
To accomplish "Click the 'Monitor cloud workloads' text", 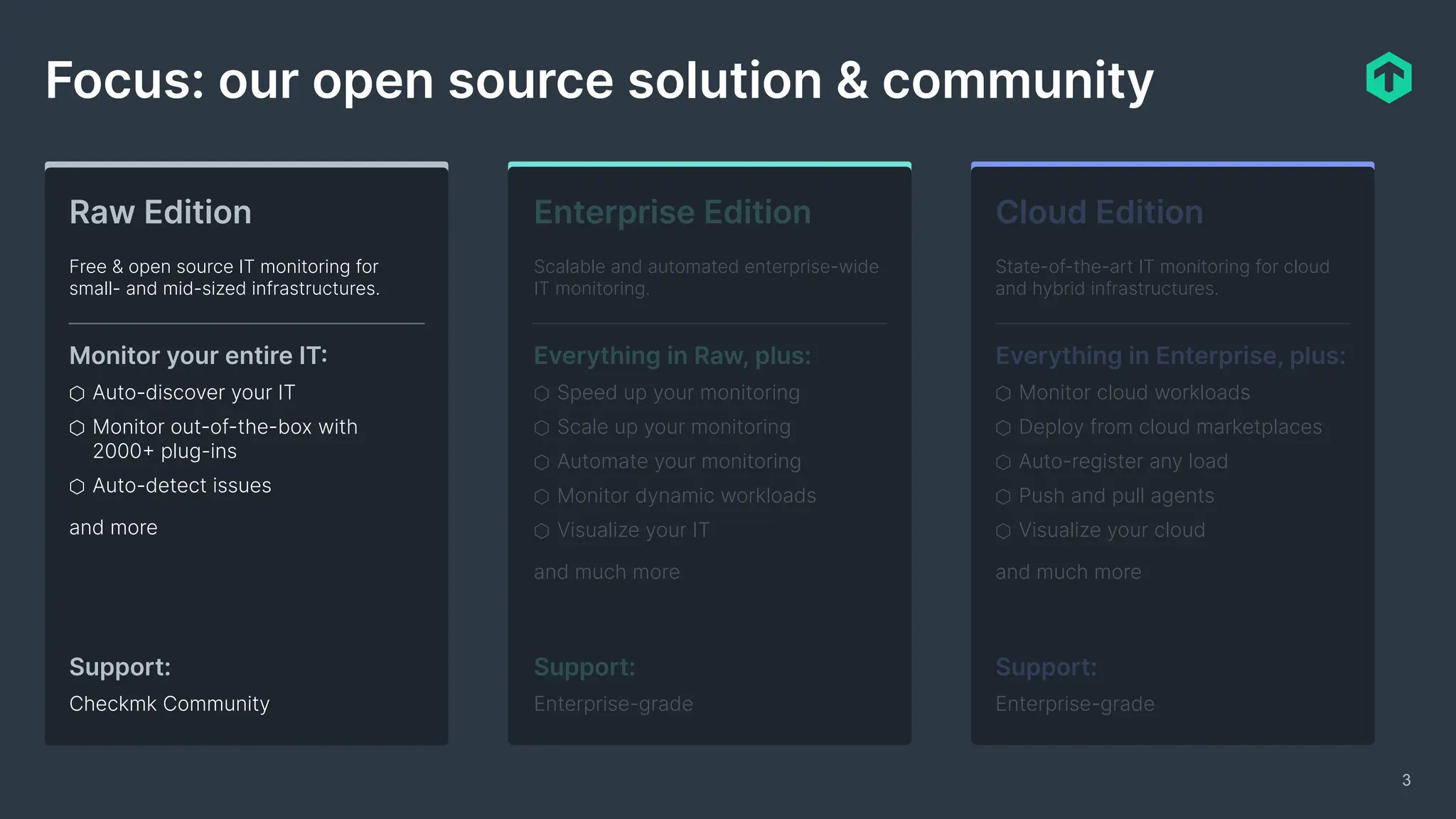I will (1135, 392).
